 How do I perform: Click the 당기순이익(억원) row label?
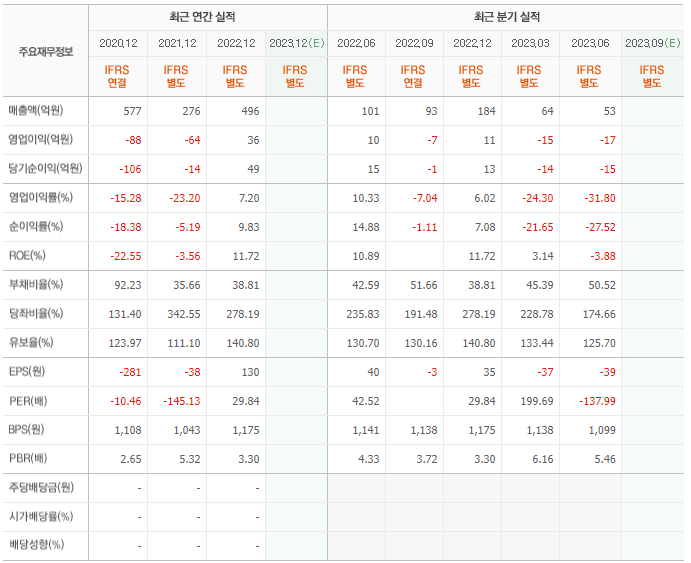point(45,169)
